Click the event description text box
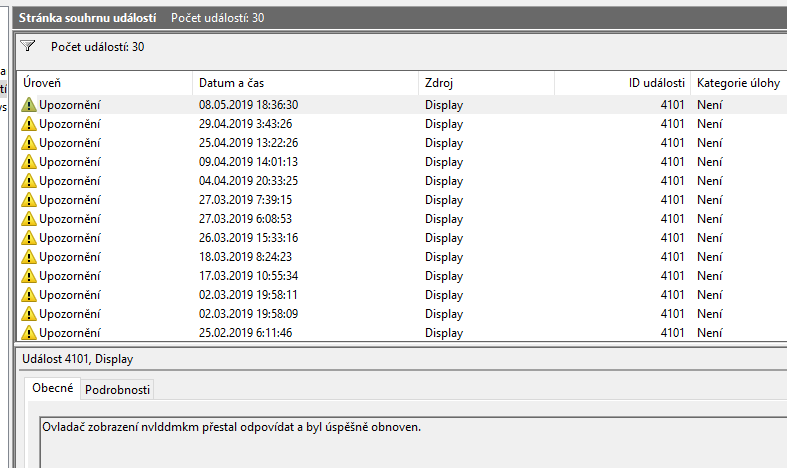Image resolution: width=787 pixels, height=468 pixels. click(400, 440)
